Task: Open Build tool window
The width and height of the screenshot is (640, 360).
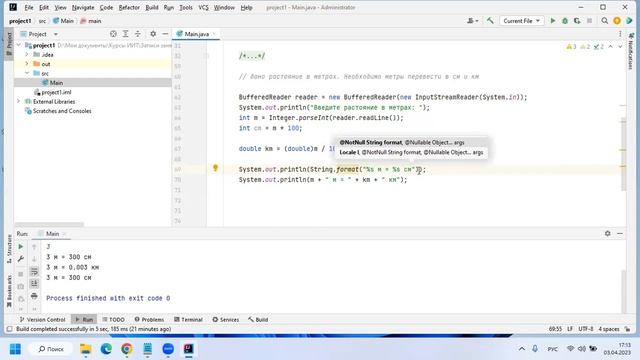Action: click(x=258, y=319)
